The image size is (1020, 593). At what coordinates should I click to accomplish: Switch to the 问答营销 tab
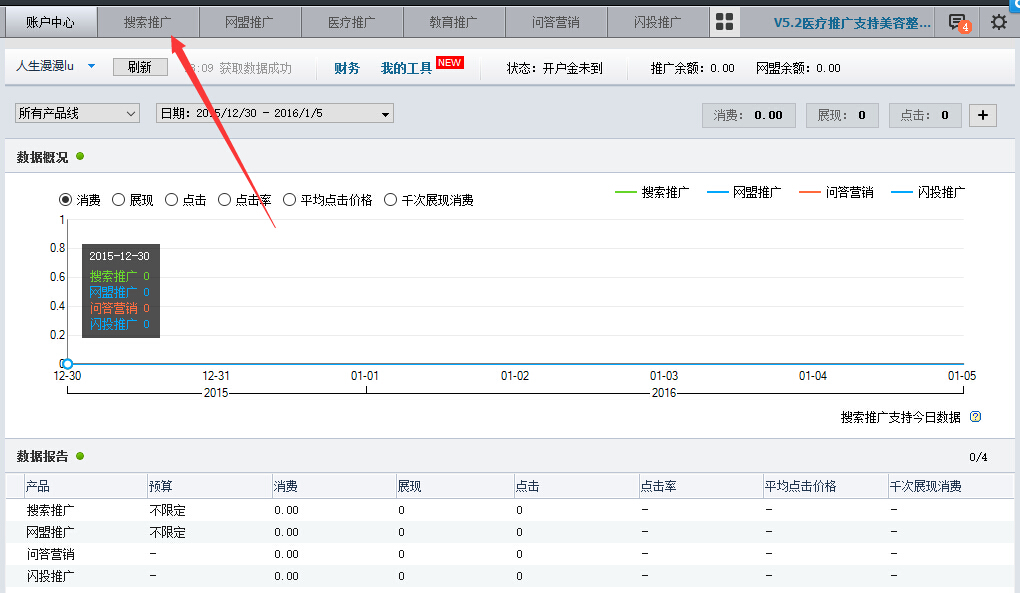click(556, 22)
